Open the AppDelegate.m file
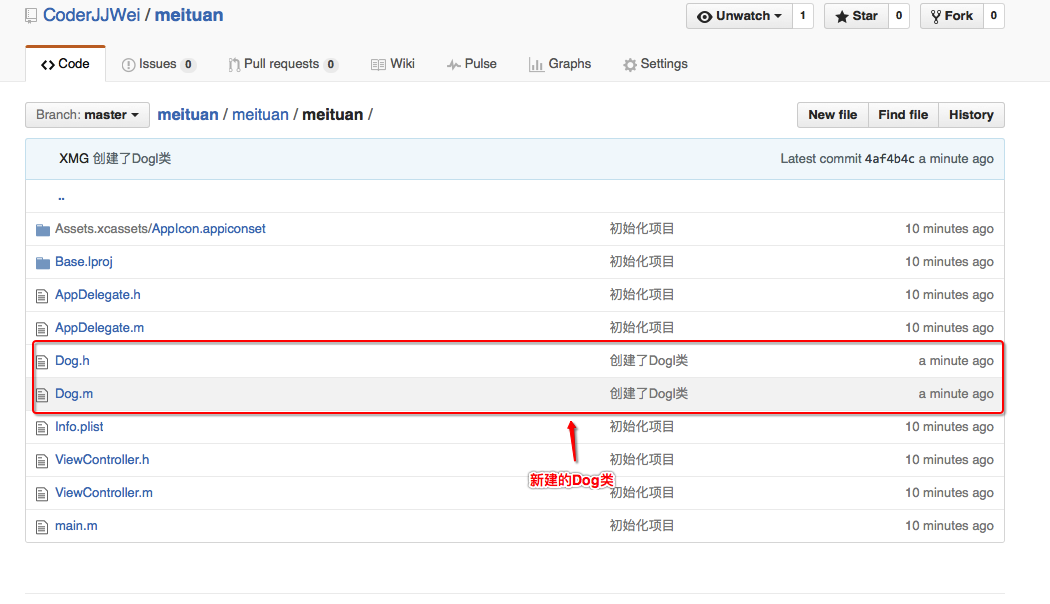This screenshot has width=1050, height=604. 99,327
